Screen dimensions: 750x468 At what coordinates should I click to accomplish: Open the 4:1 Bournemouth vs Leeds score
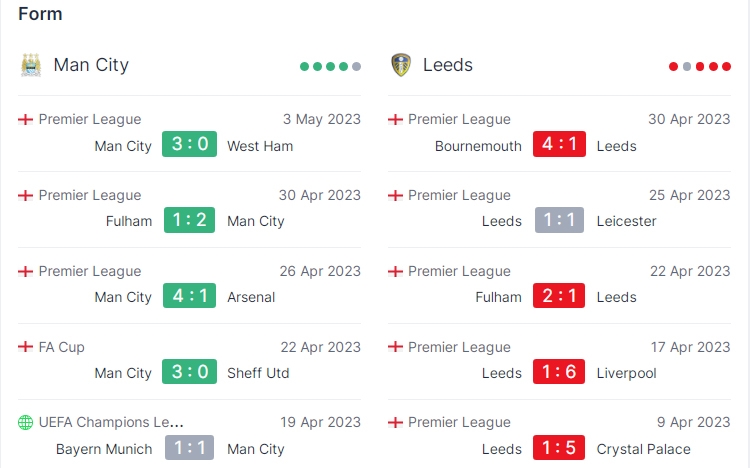559,144
